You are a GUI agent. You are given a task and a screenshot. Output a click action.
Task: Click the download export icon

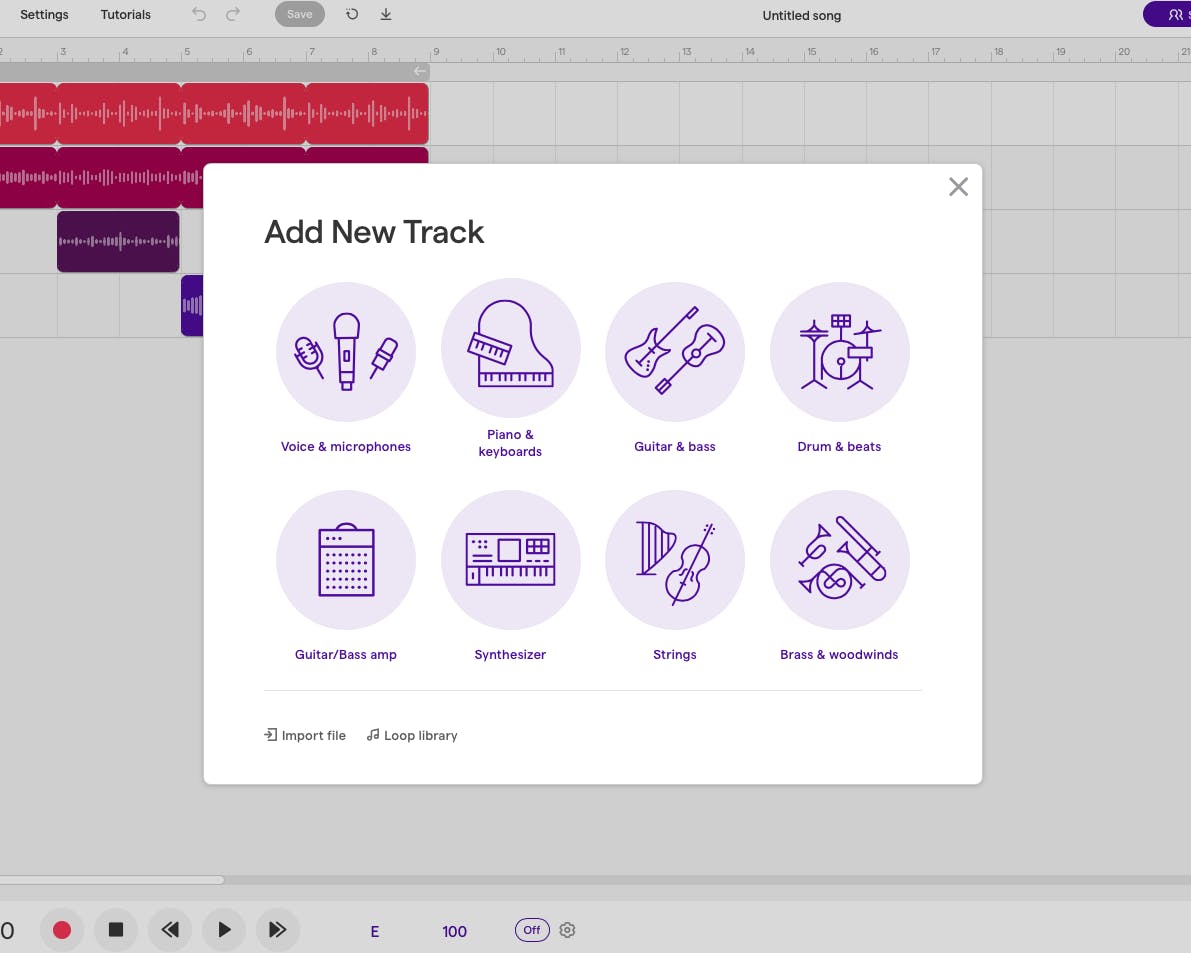[386, 14]
